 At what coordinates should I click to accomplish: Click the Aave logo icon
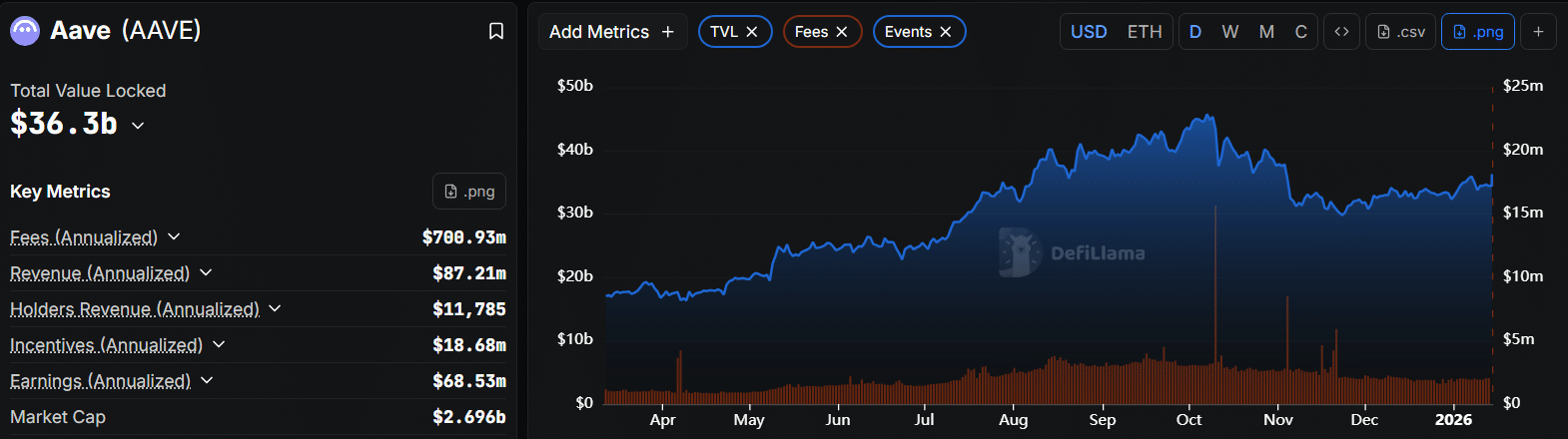pos(25,31)
